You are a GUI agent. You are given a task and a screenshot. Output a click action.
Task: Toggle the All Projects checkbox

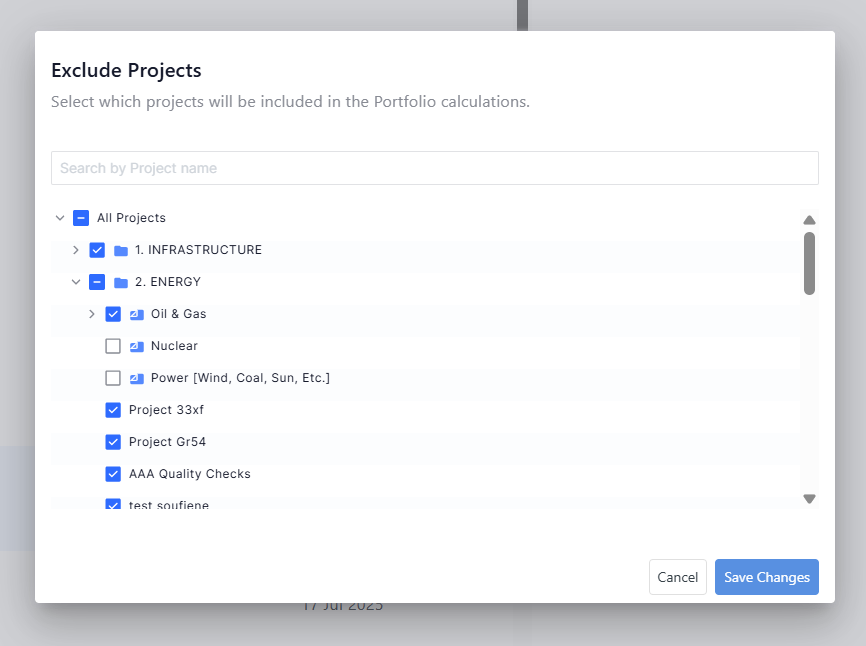81,218
